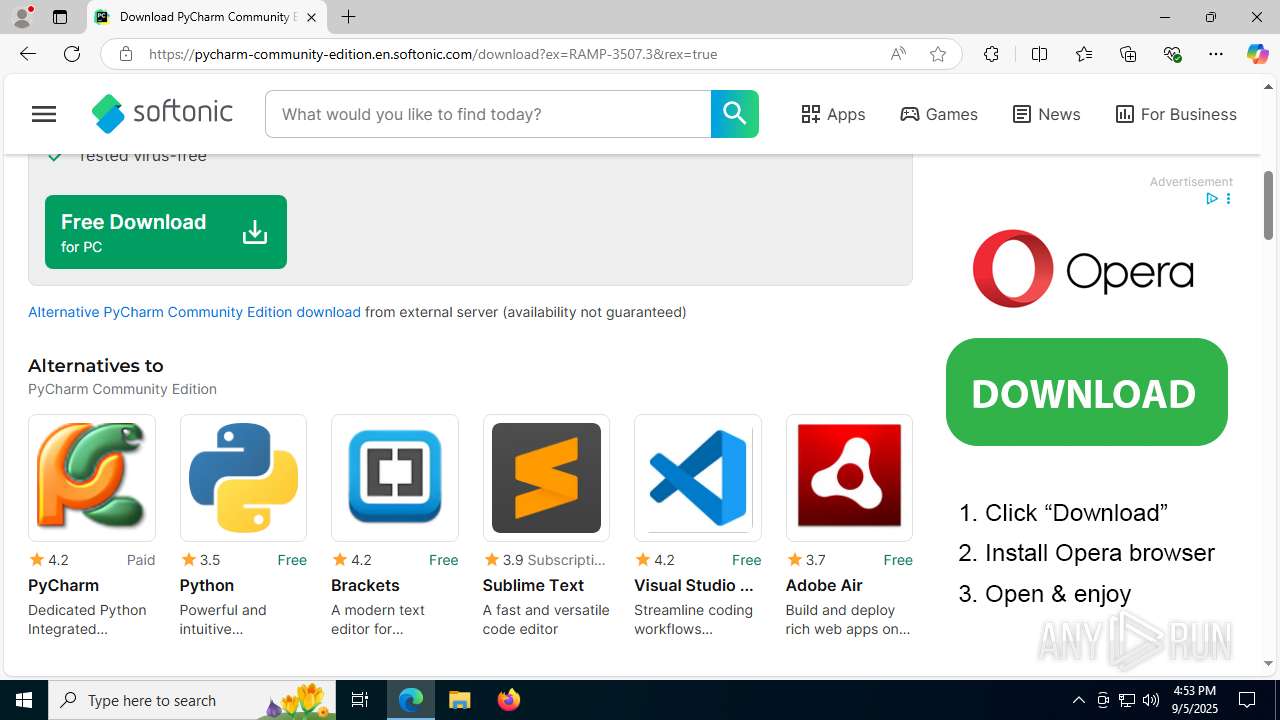Open the Sublime Text title link
Screen dimensions: 1280x720
point(533,585)
